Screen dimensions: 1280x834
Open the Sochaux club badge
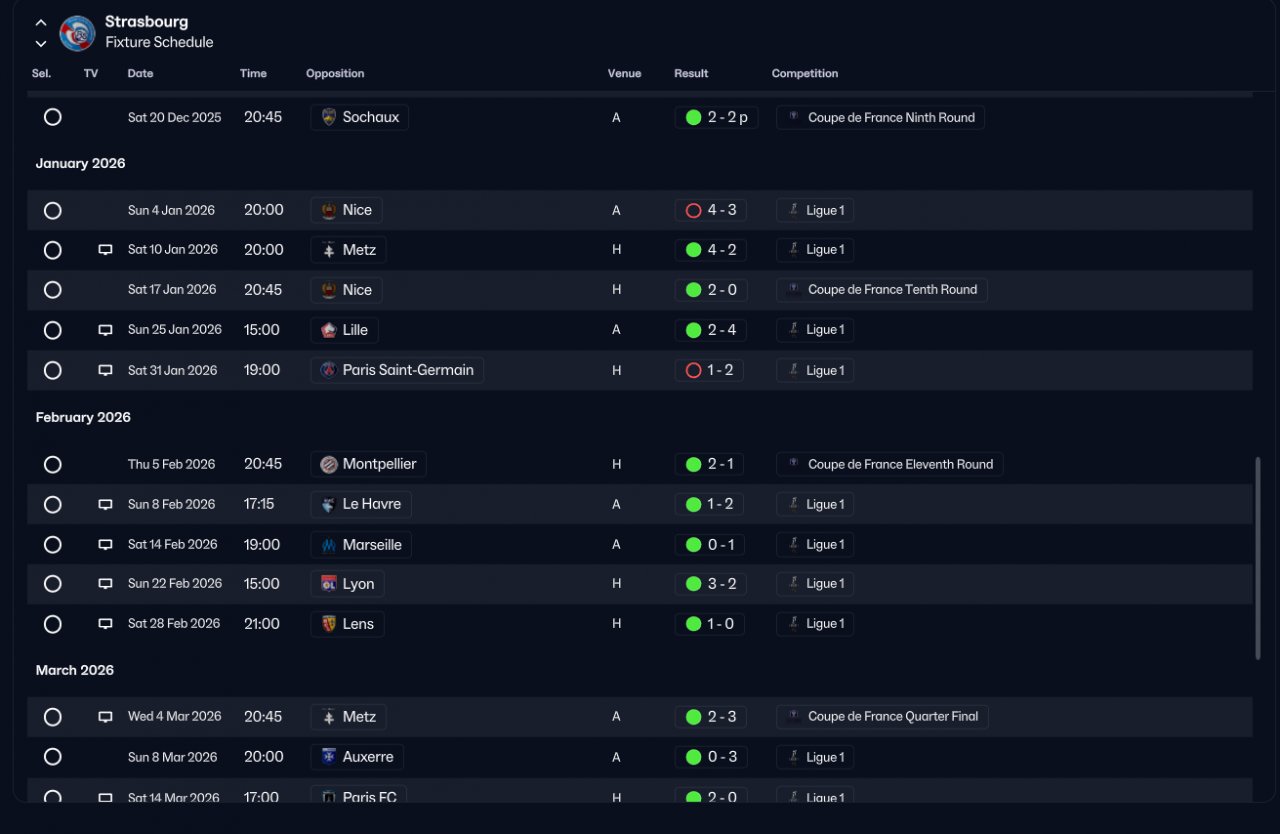328,117
